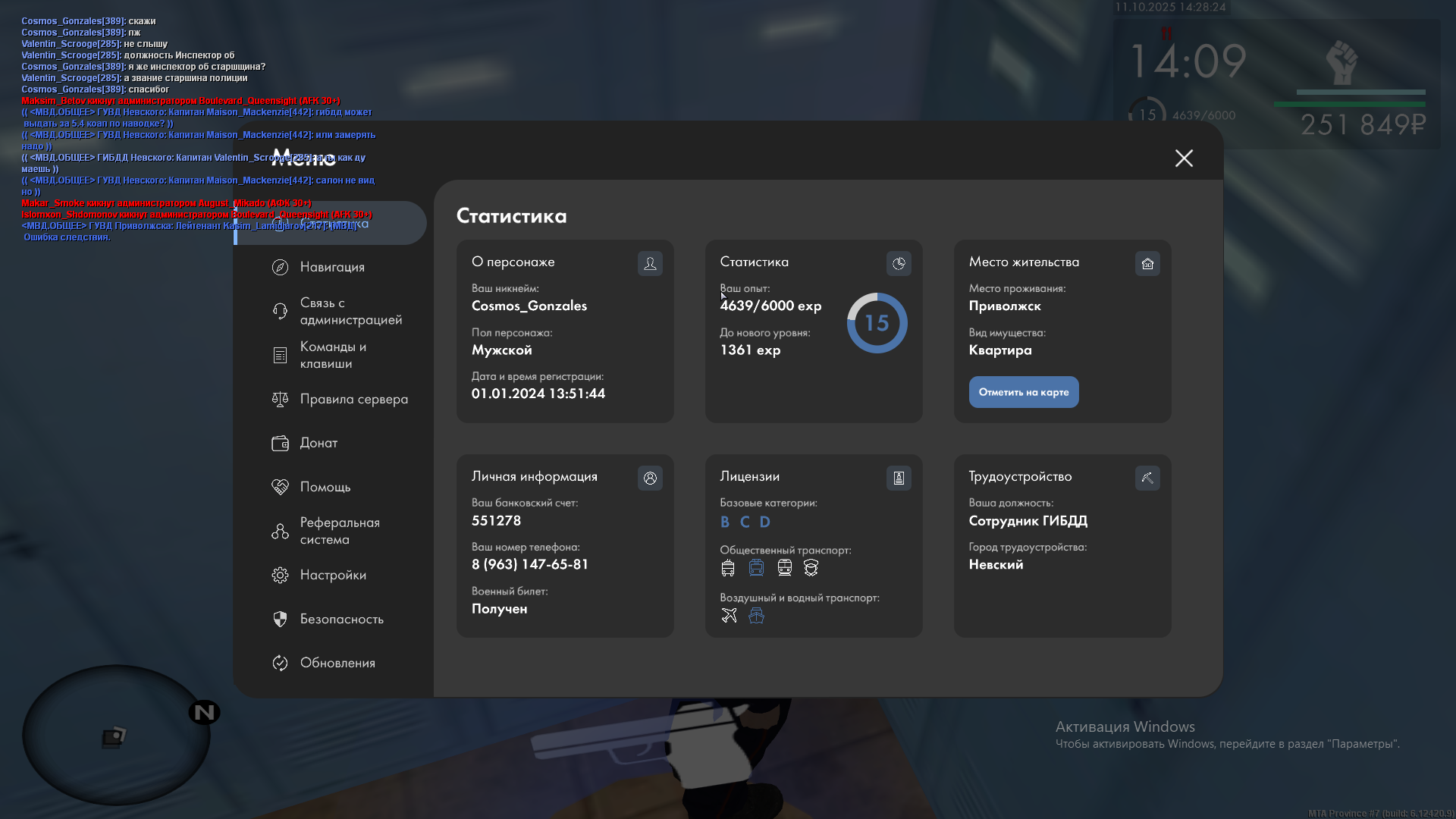Click the blue trolleybus transport icon
Image resolution: width=1456 pixels, height=819 pixels.
coord(756,568)
